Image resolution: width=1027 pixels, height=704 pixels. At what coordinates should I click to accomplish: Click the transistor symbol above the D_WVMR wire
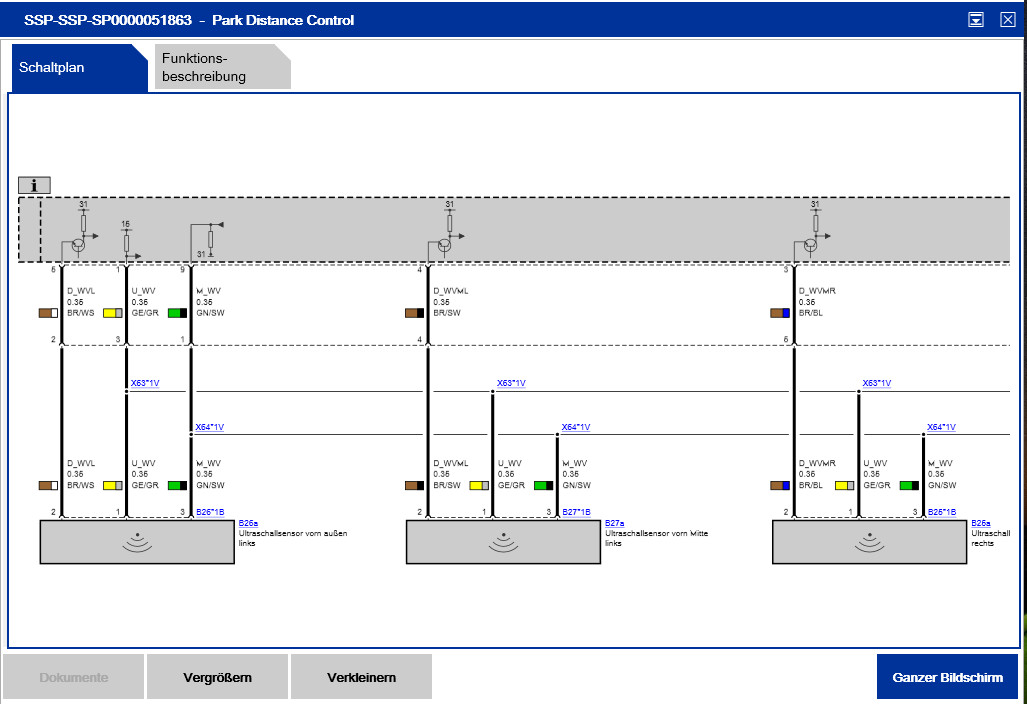coord(810,244)
